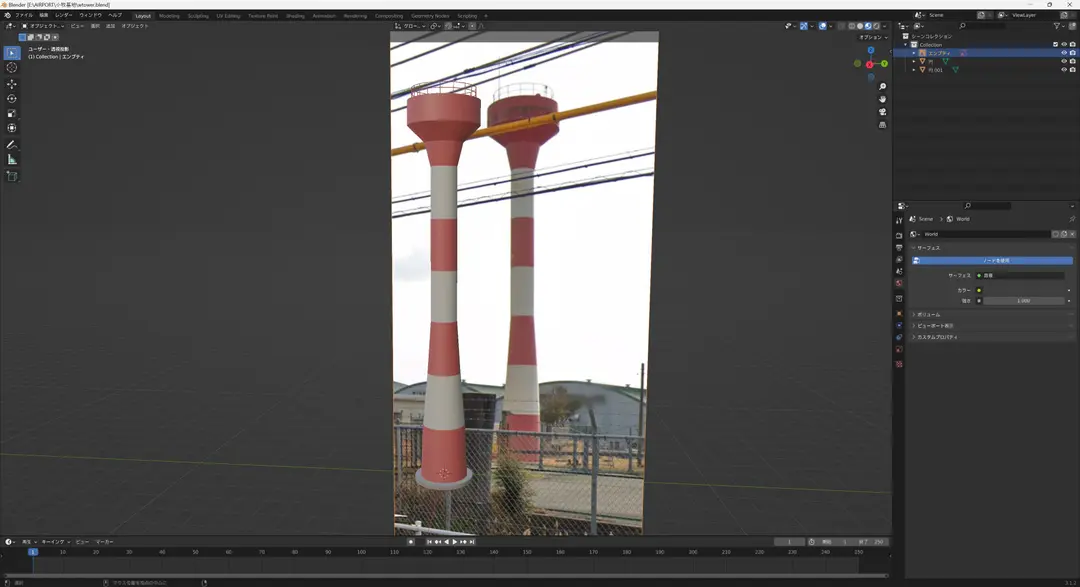
Task: Expand the ボリューム panel
Action: pyautogui.click(x=992, y=314)
